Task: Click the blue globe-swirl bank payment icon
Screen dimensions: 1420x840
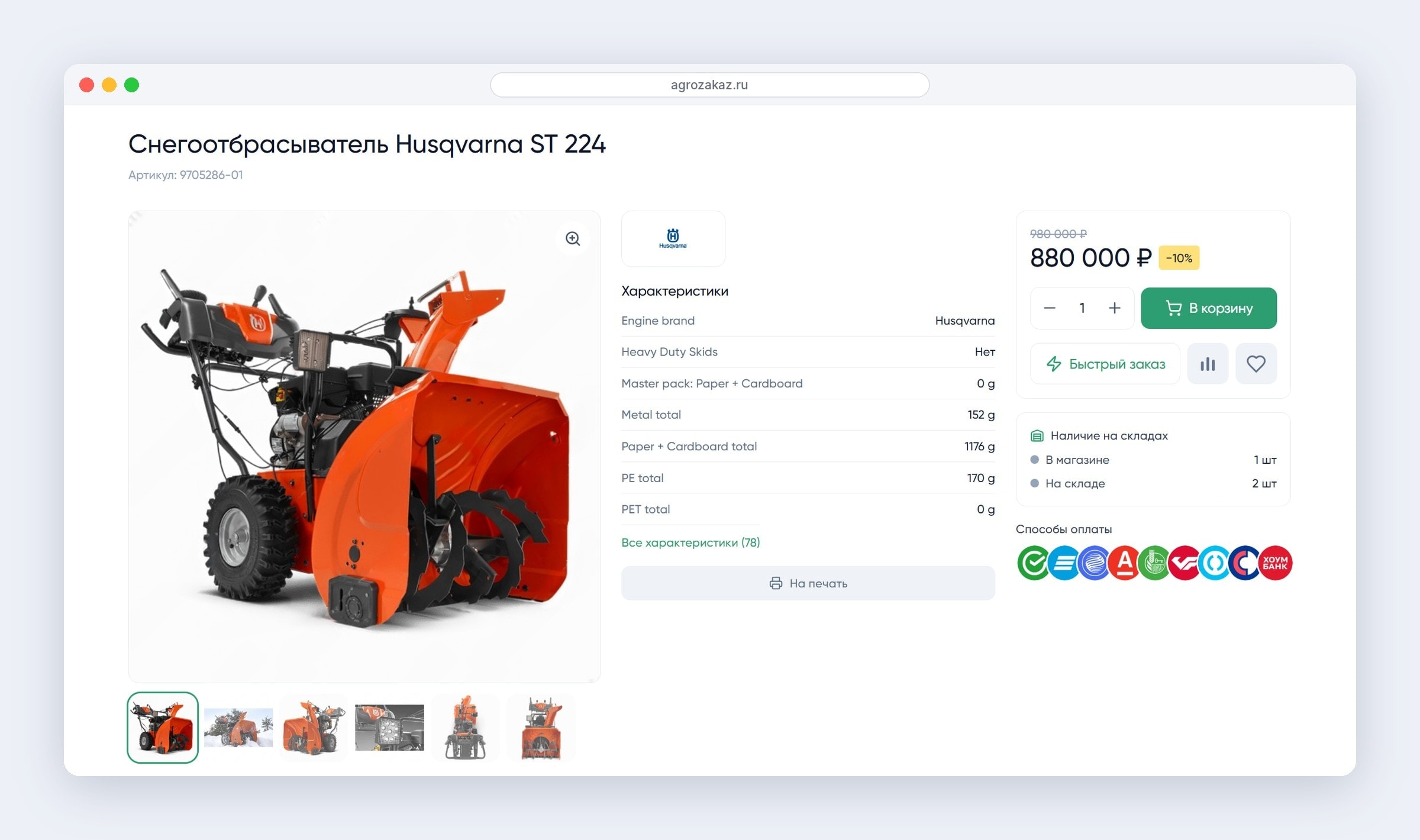Action: (x=1095, y=563)
